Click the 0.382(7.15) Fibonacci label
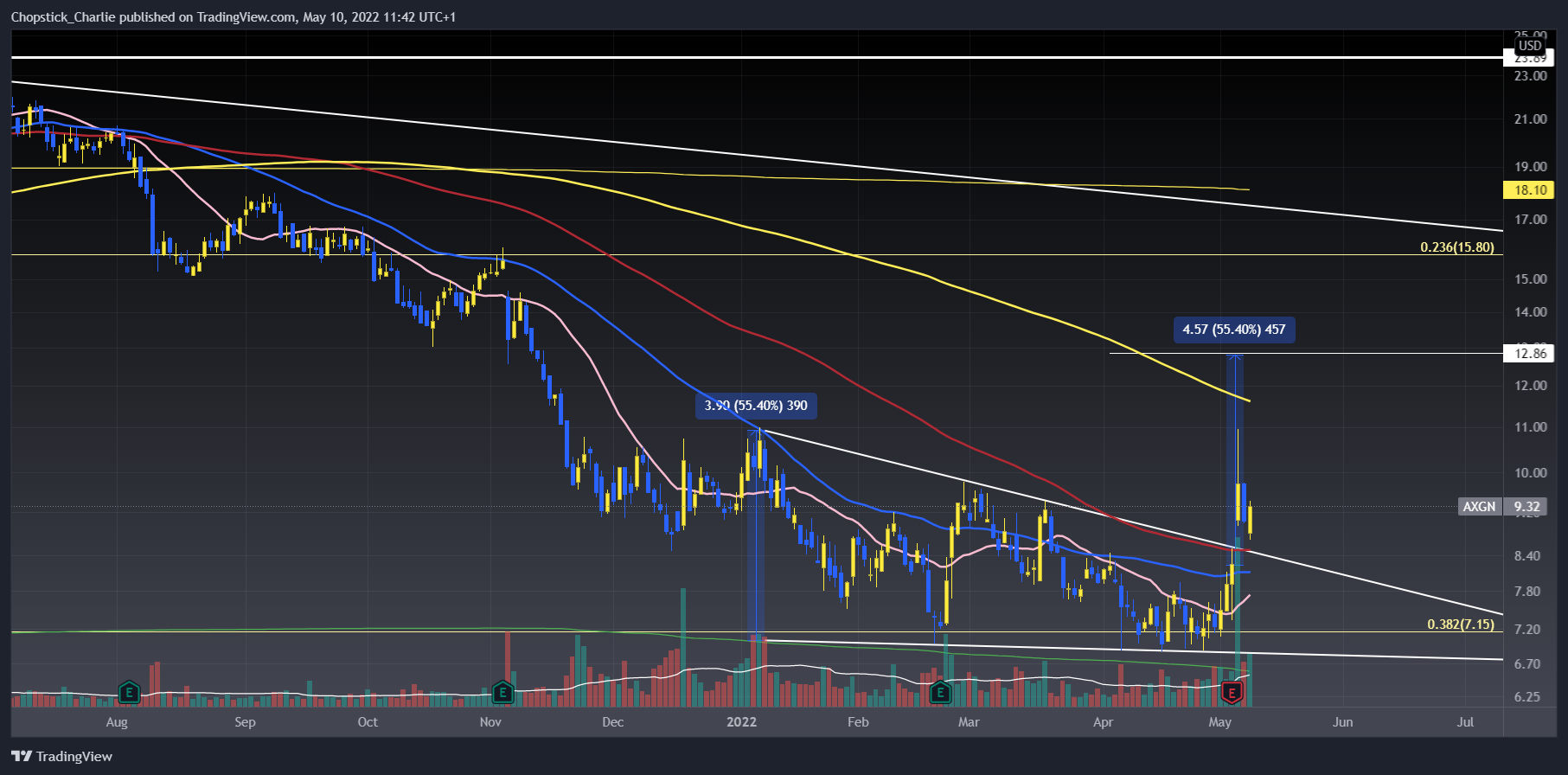The width and height of the screenshot is (1568, 775). 1460,624
